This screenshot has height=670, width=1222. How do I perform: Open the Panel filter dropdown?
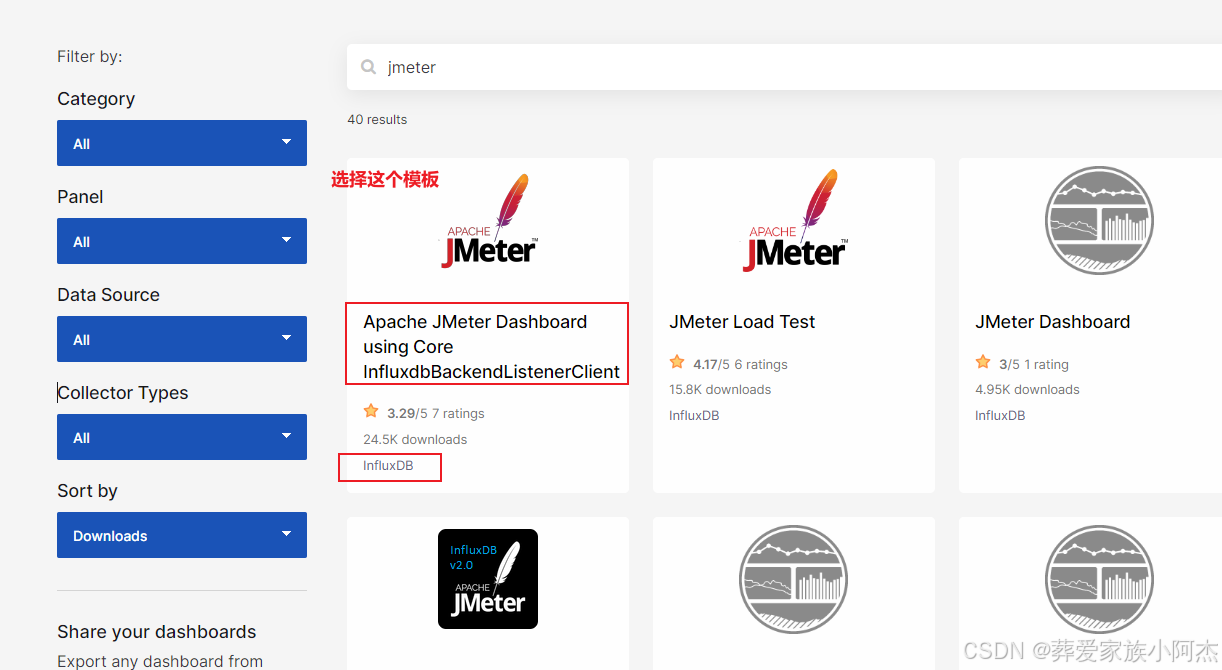point(182,241)
